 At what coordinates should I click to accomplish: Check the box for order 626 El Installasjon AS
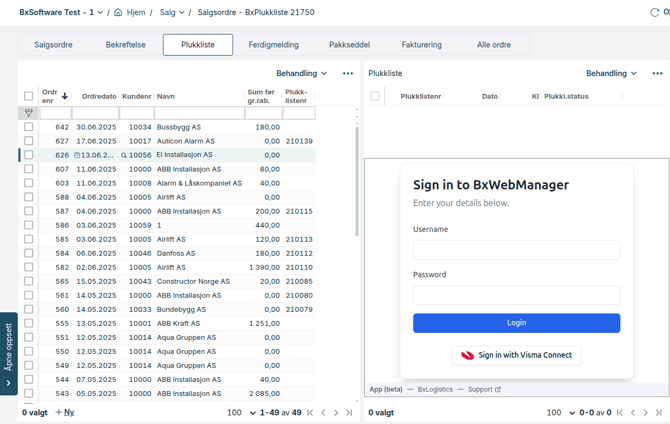click(29, 155)
